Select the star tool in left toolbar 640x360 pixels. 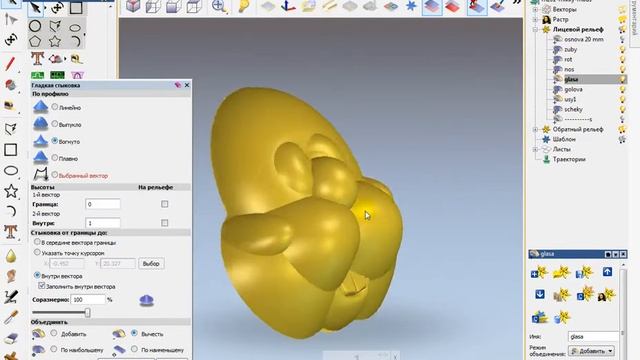pos(11,191)
